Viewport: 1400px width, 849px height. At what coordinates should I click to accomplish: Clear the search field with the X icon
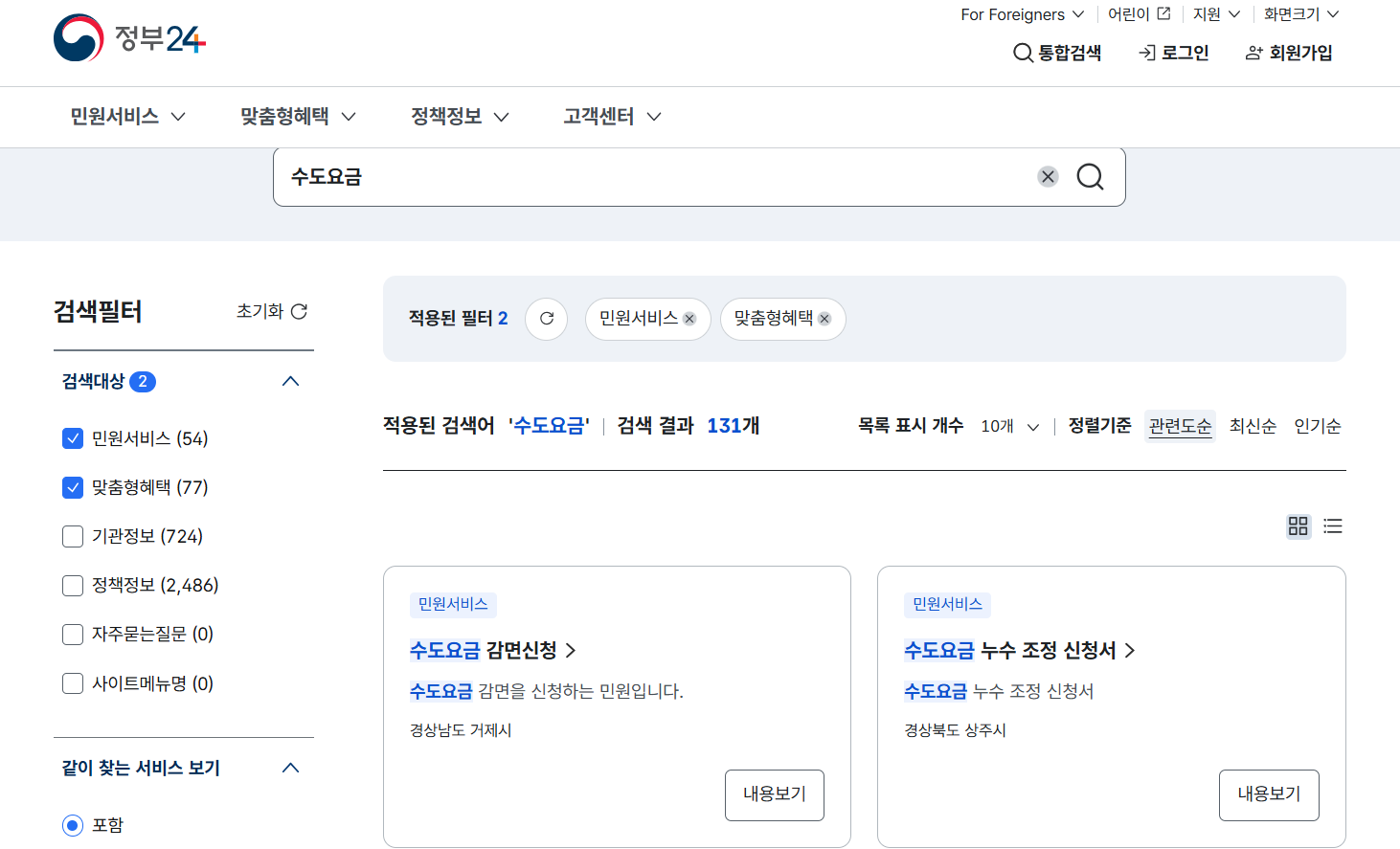[x=1047, y=176]
